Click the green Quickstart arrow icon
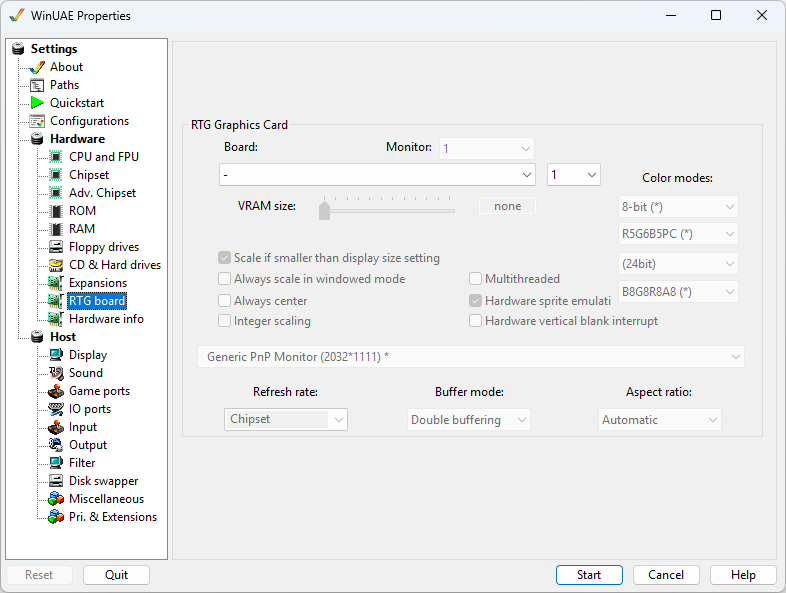 tap(37, 103)
